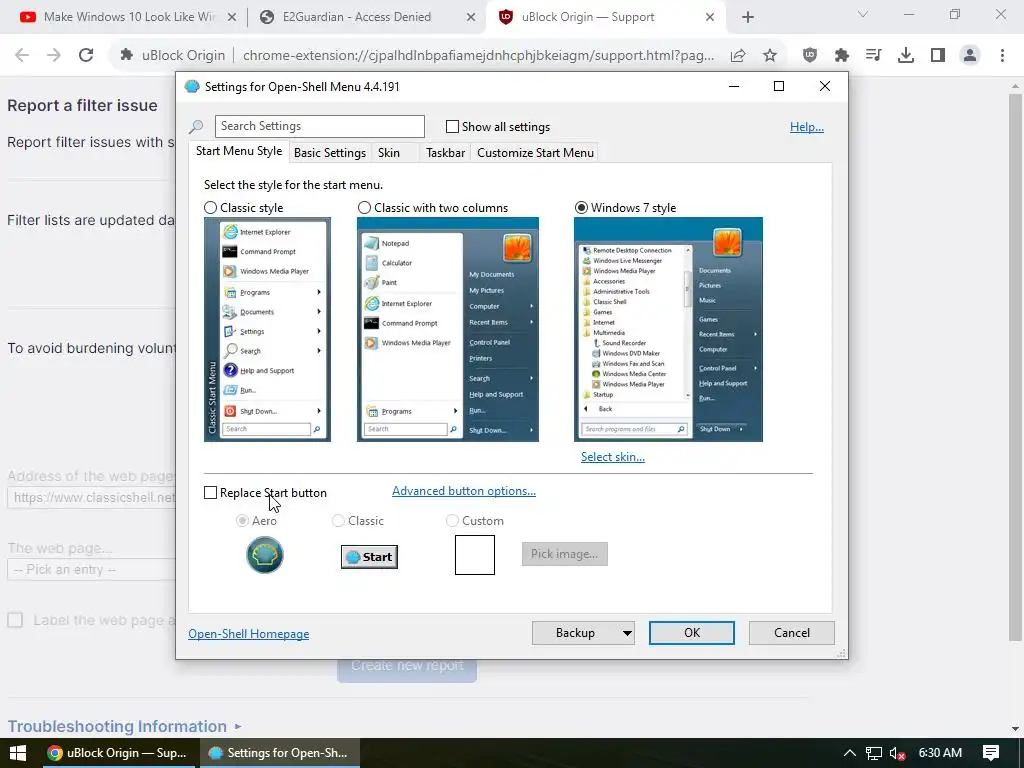The height and width of the screenshot is (768, 1024).
Task: Toggle the Chrome side panel icon
Action: click(x=938, y=56)
